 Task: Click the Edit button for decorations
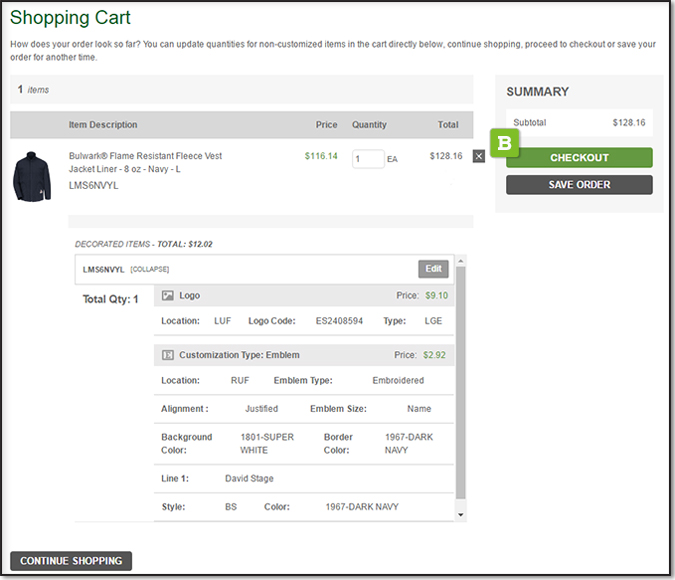(x=433, y=269)
